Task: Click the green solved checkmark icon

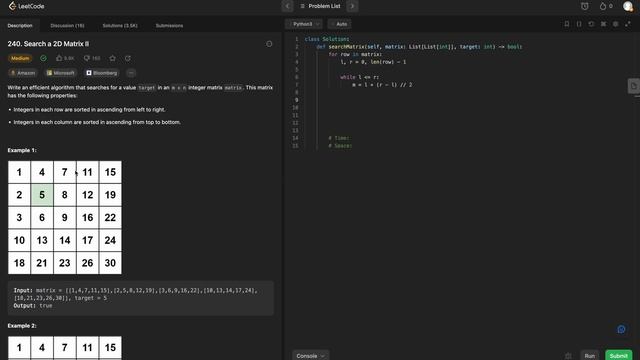Action: coord(43,58)
